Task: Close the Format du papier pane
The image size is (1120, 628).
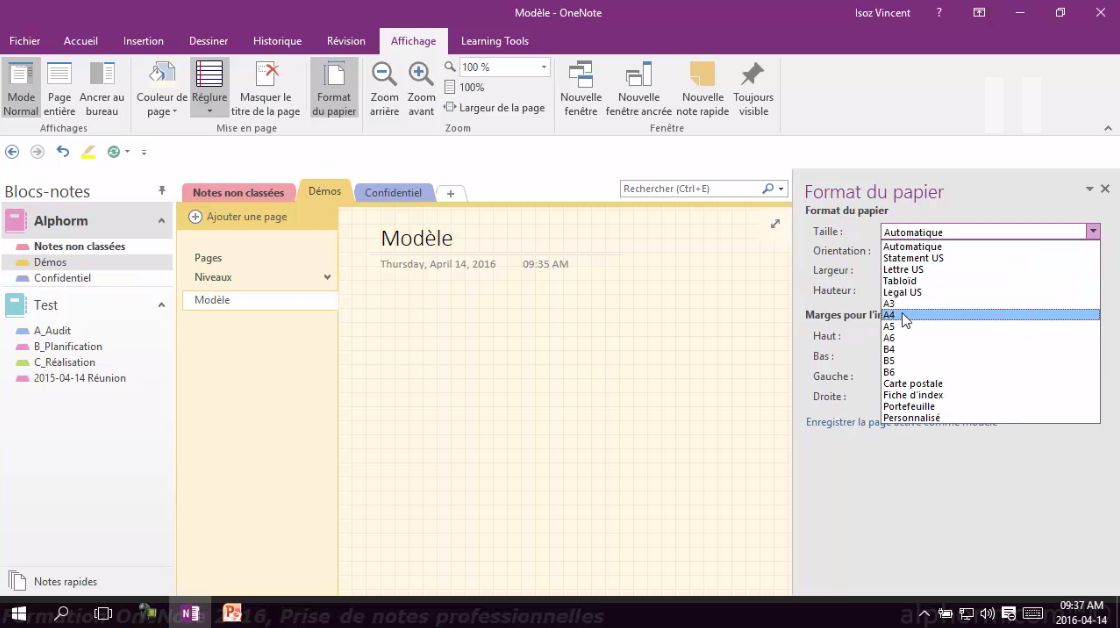Action: point(1105,189)
